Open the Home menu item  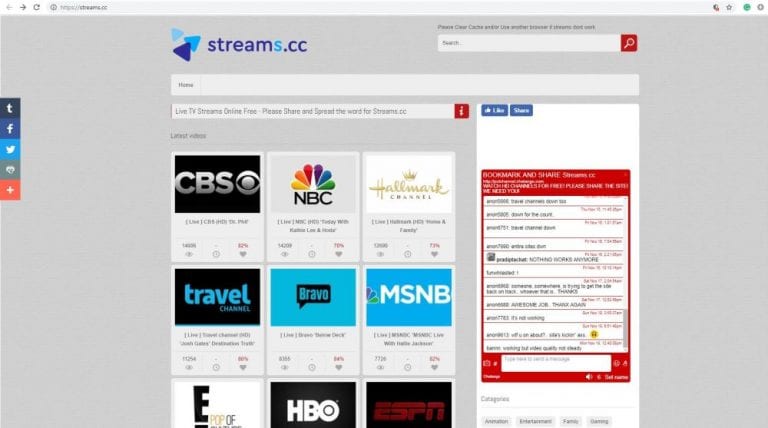point(186,85)
